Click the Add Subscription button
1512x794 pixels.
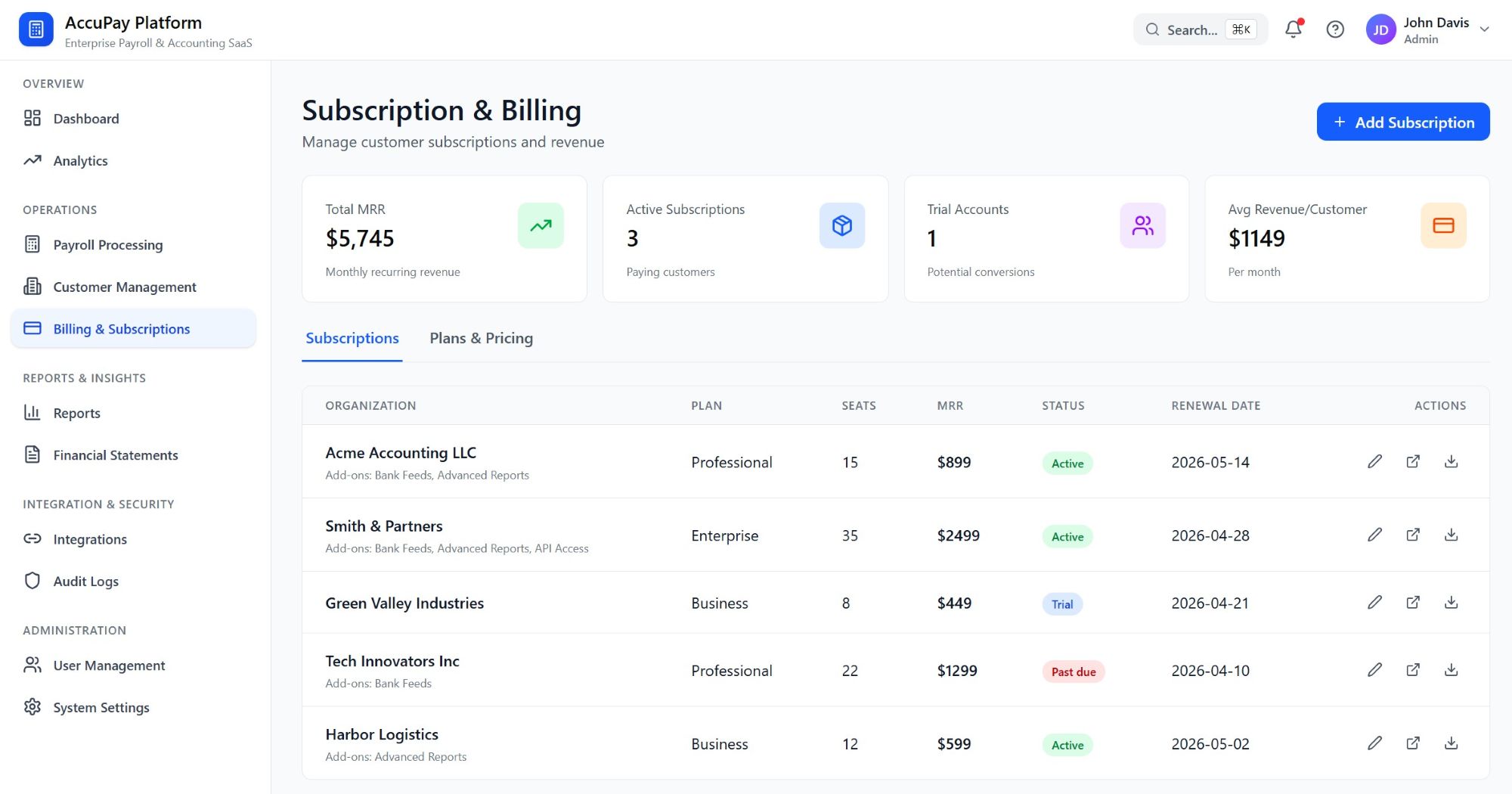click(1403, 122)
